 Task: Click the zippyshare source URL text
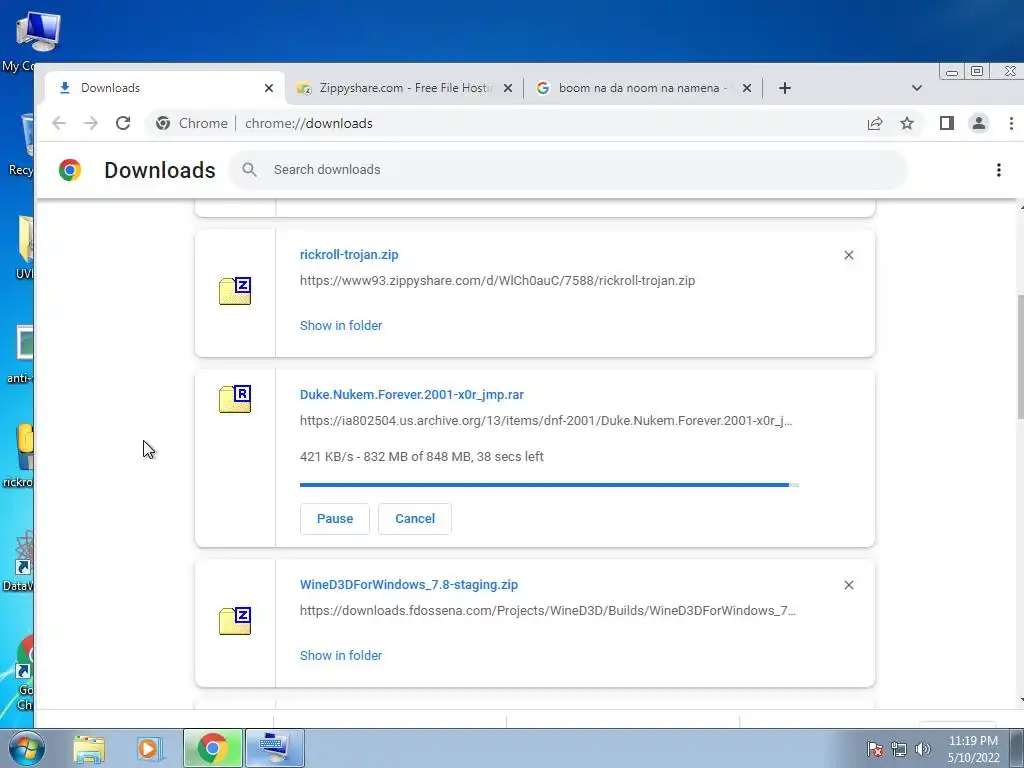pyautogui.click(x=497, y=281)
